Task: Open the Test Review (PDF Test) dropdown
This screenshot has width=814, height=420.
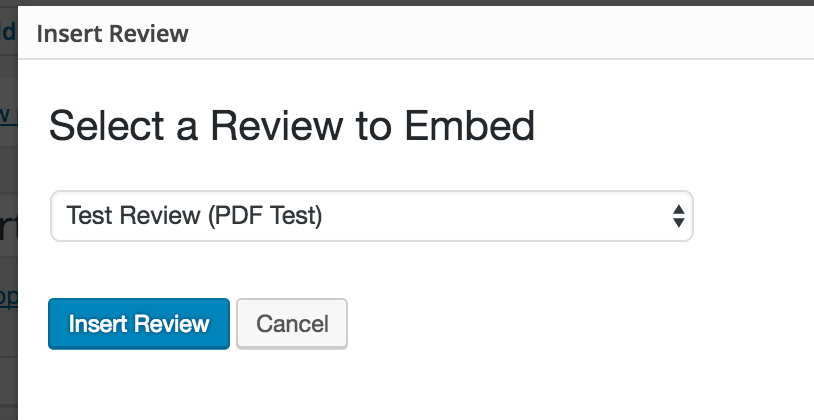Action: (x=371, y=216)
